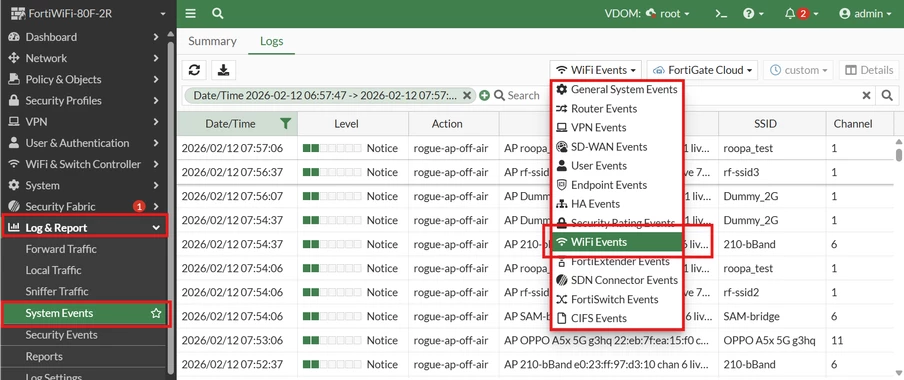This screenshot has height=380, width=904.
Task: Click the Policy & Objects icon
Action: click(x=14, y=80)
